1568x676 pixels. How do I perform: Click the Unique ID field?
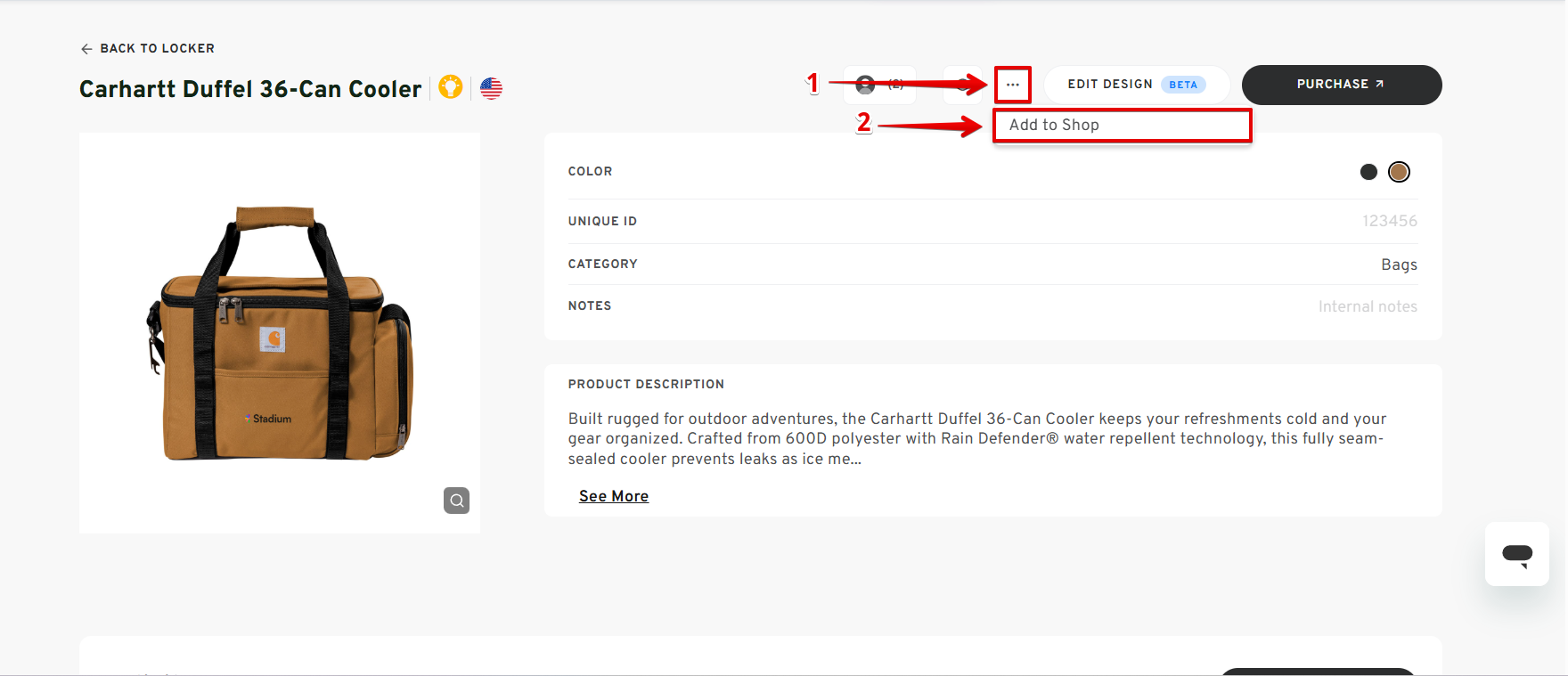click(x=1388, y=221)
